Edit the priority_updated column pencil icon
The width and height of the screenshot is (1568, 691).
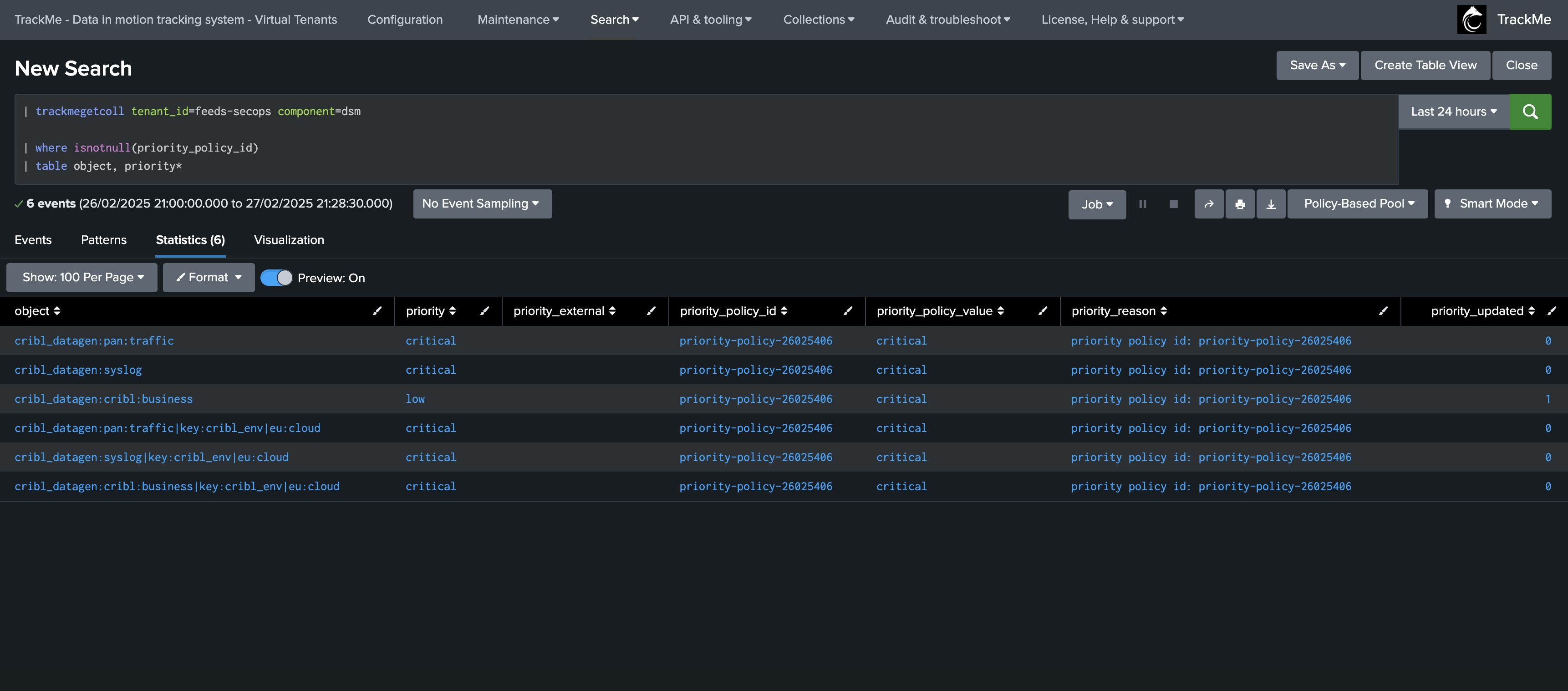click(1552, 311)
